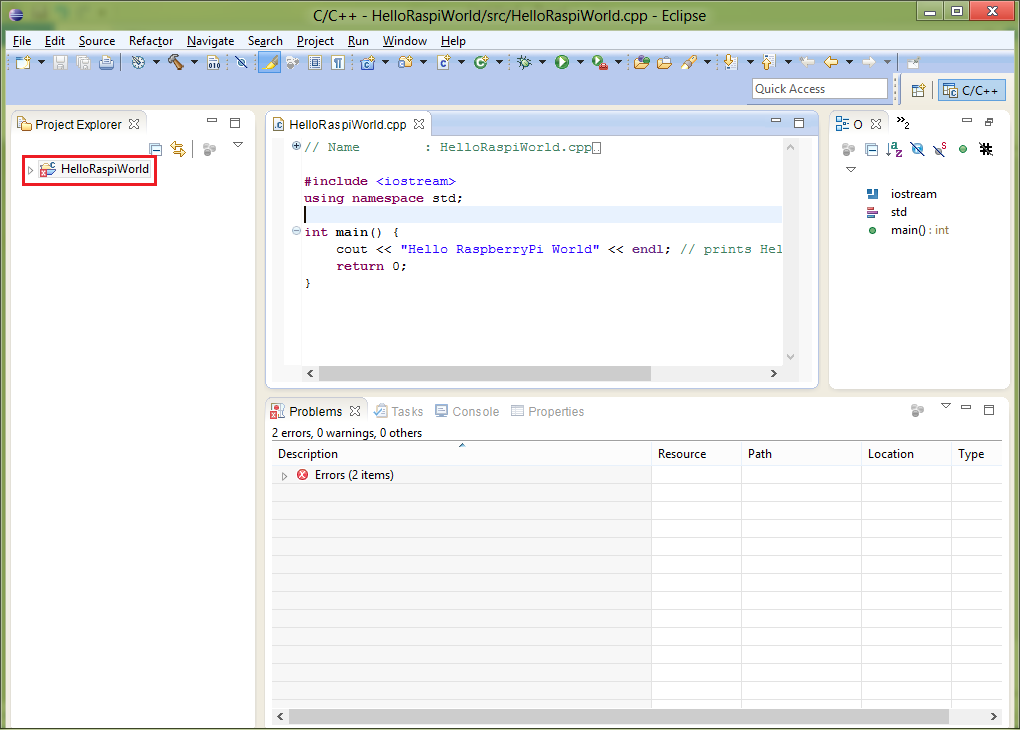Click the editor's horizontal scrollbar thumb
This screenshot has width=1024, height=730.
pyautogui.click(x=485, y=373)
